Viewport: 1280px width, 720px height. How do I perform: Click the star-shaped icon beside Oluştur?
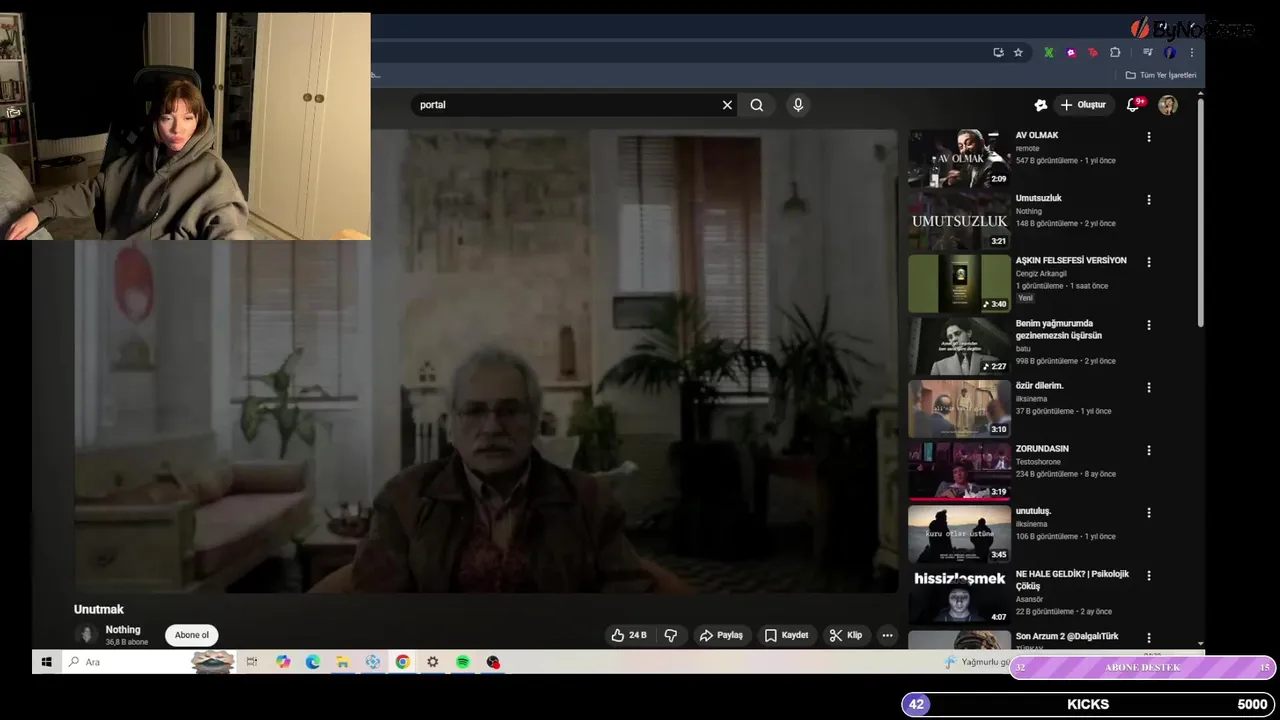[1040, 105]
